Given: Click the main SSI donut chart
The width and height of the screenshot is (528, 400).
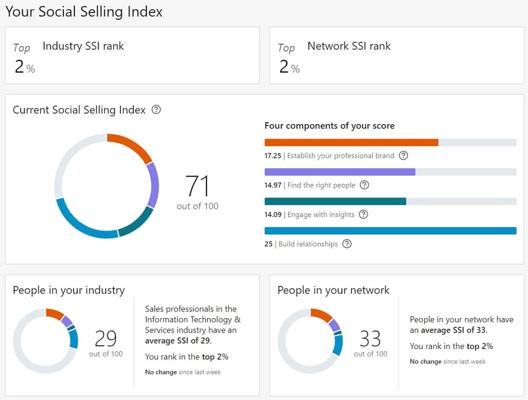Looking at the screenshot, I should click(x=107, y=186).
